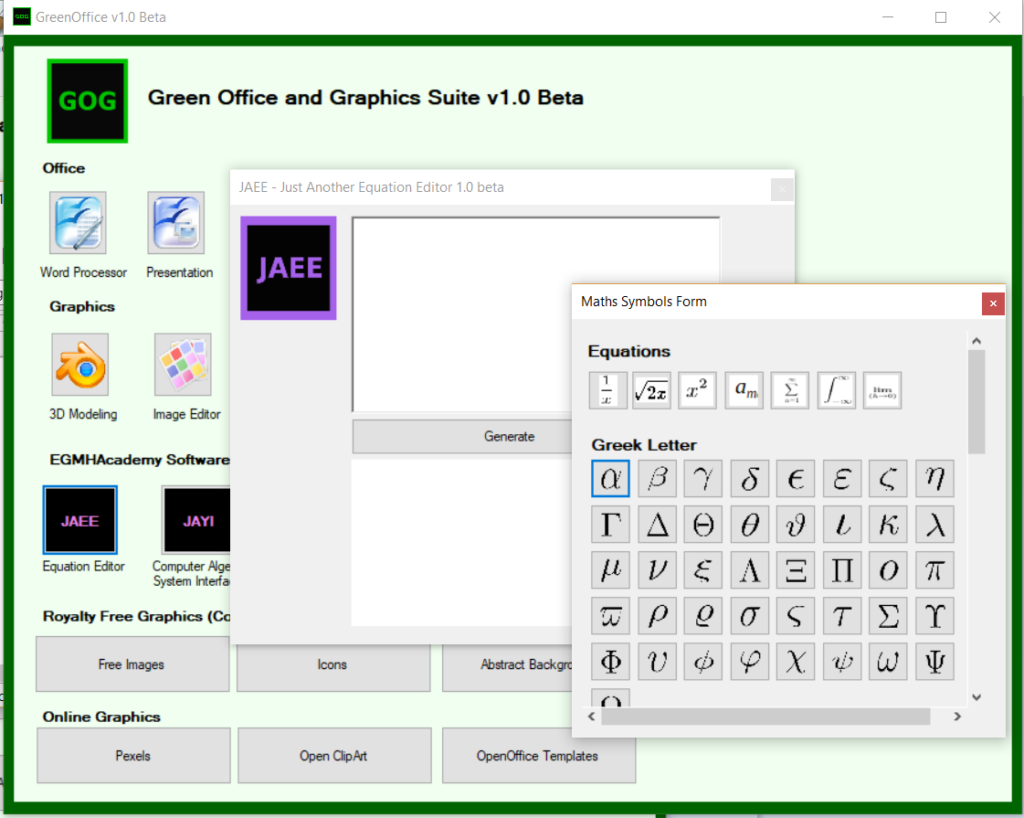Insert the eta symbol
This screenshot has height=818, width=1024.
coord(935,479)
